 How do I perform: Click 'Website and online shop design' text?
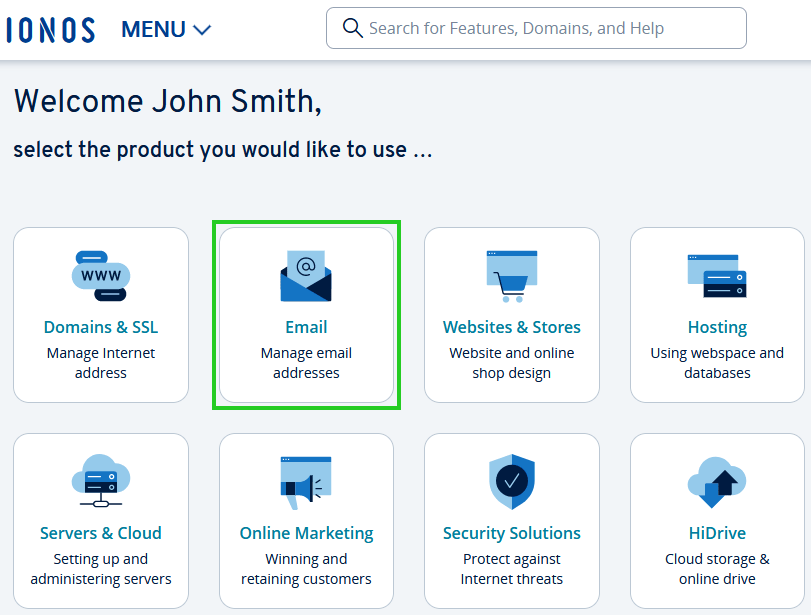coord(512,363)
